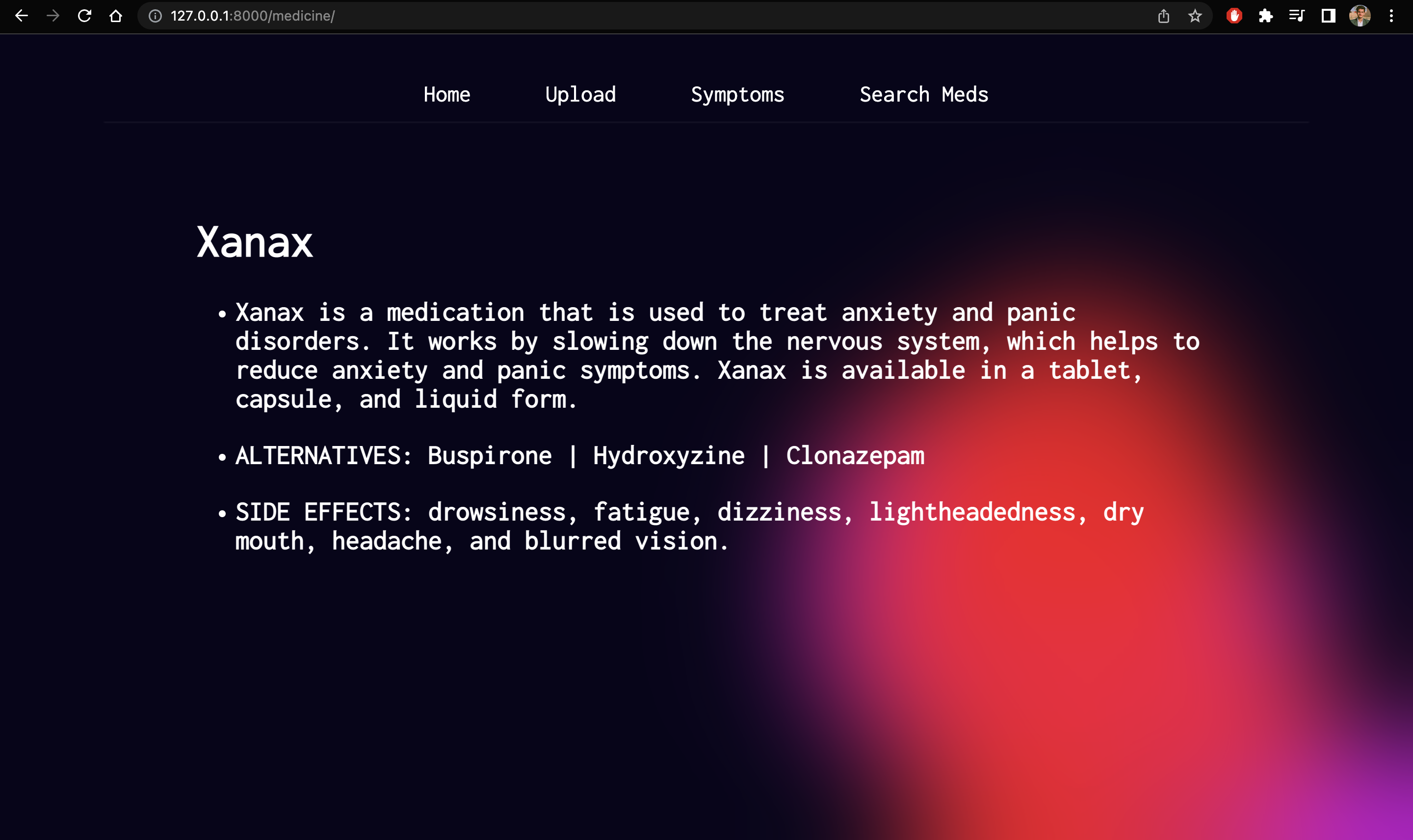This screenshot has width=1413, height=840.
Task: Bookmark this page with star icon
Action: point(1195,16)
